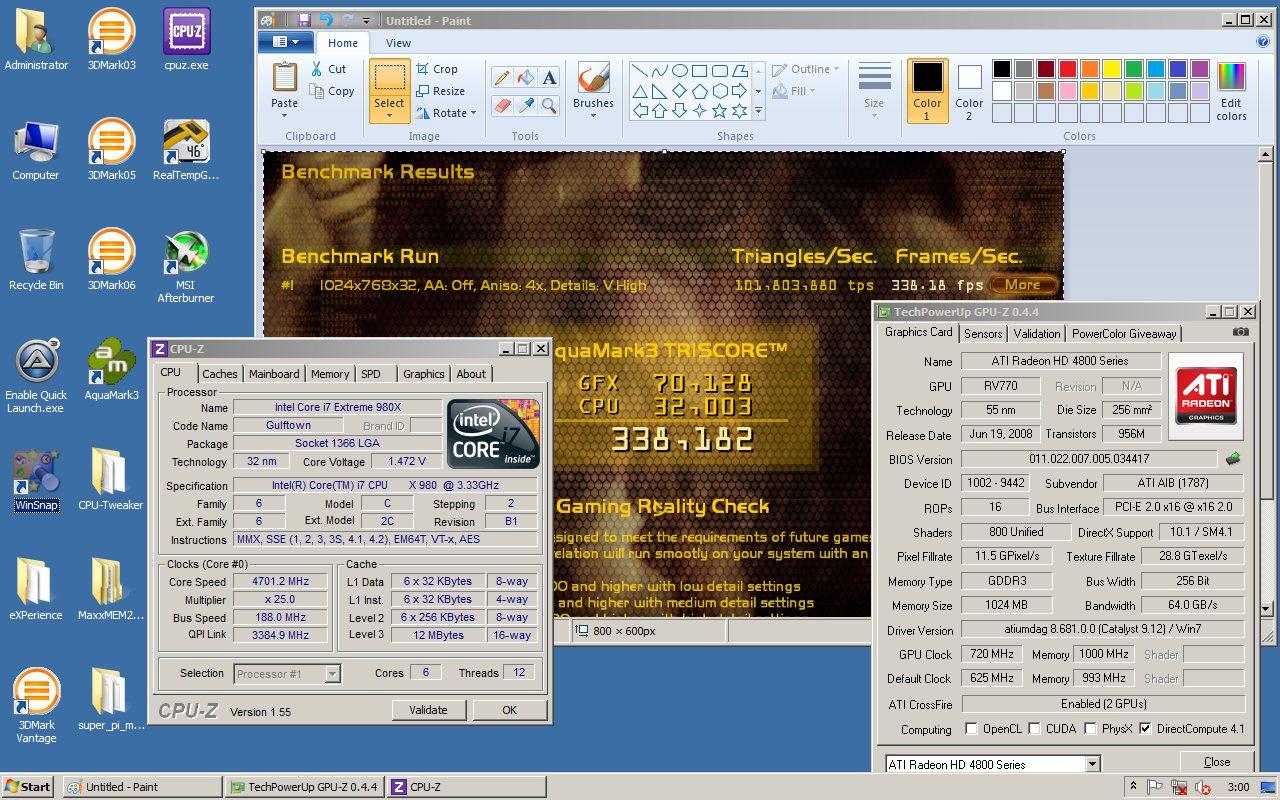The image size is (1280, 800).
Task: Enable the CUDA checkbox in GPU-Z
Action: 1035,729
